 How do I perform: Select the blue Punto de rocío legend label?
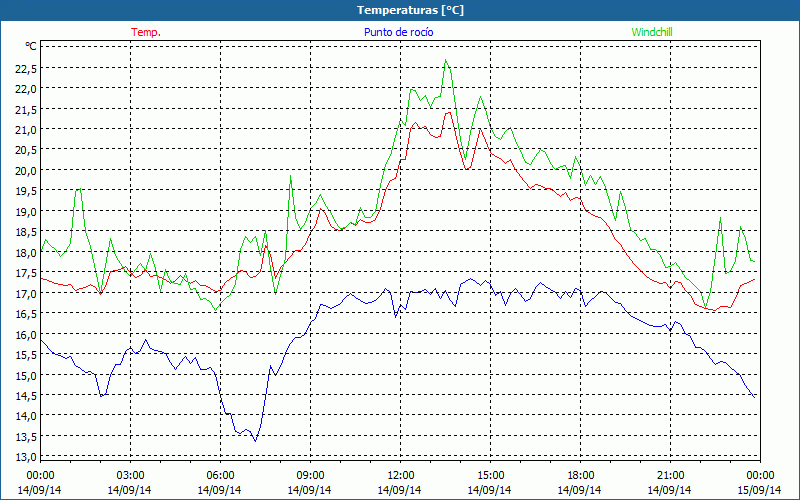[398, 32]
